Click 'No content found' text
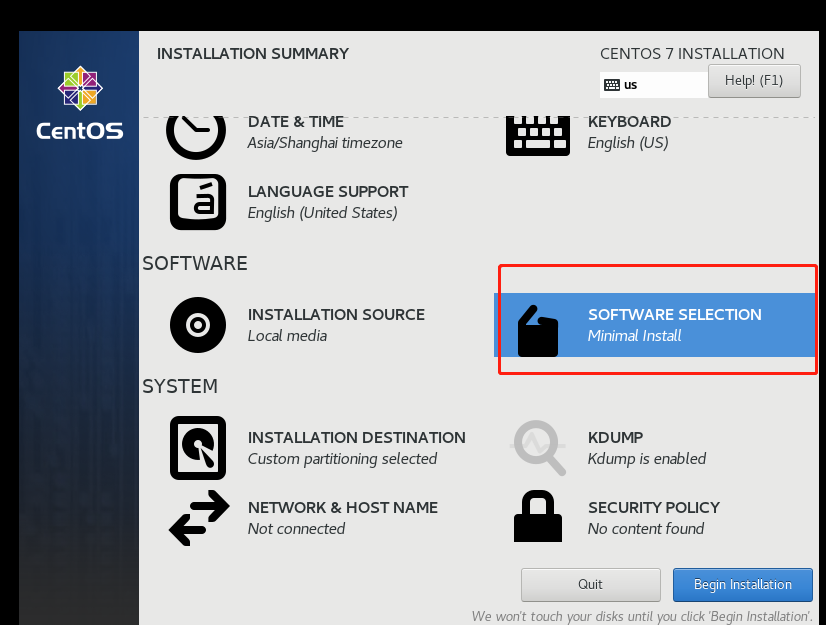The height and width of the screenshot is (625, 826). [x=646, y=529]
